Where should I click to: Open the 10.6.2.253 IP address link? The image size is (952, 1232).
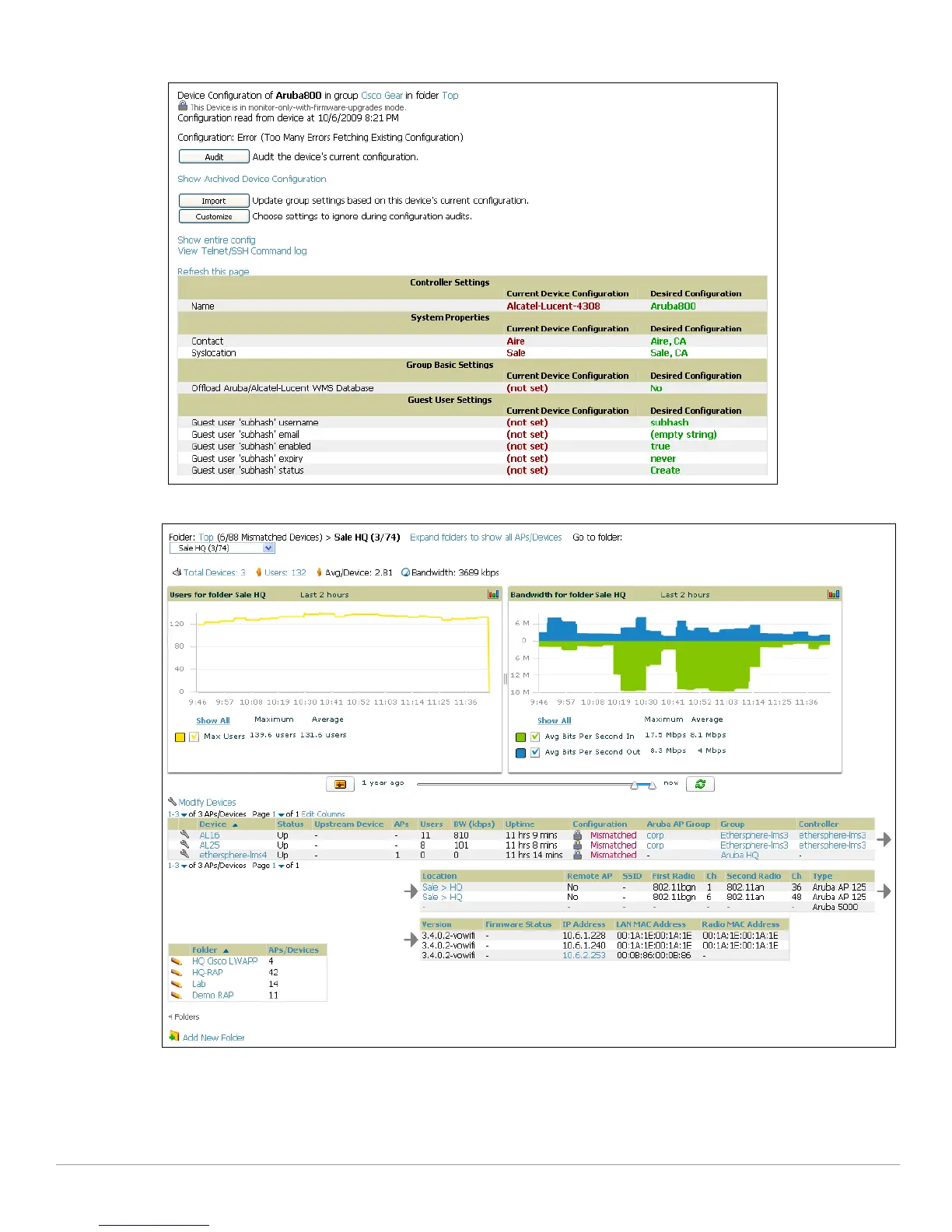[583, 955]
